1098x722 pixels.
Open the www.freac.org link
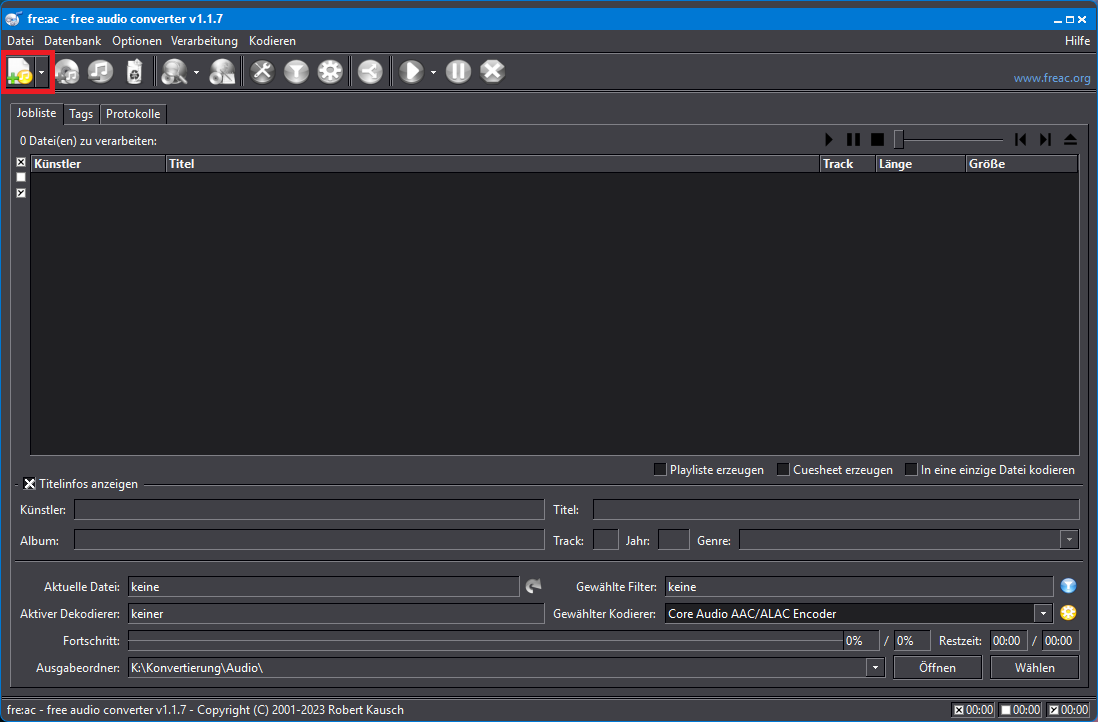(x=1051, y=78)
